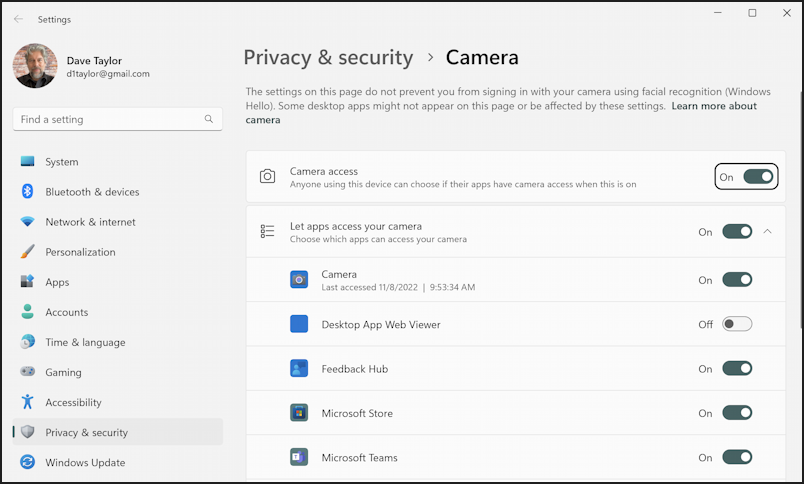This screenshot has height=484, width=804.
Task: Disable Microsoft Store camera access
Action: click(x=737, y=413)
